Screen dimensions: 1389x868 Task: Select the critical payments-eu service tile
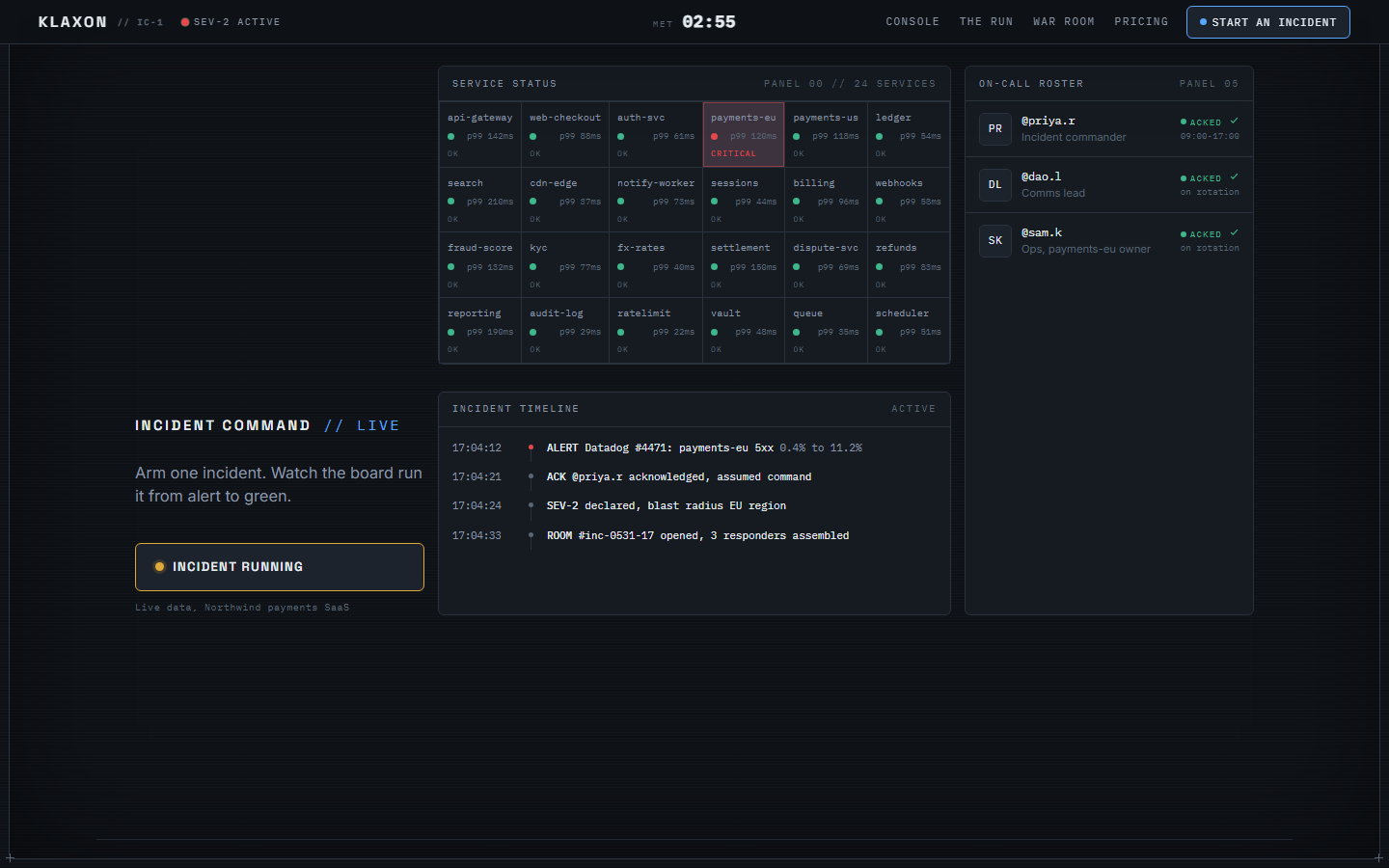(x=744, y=135)
